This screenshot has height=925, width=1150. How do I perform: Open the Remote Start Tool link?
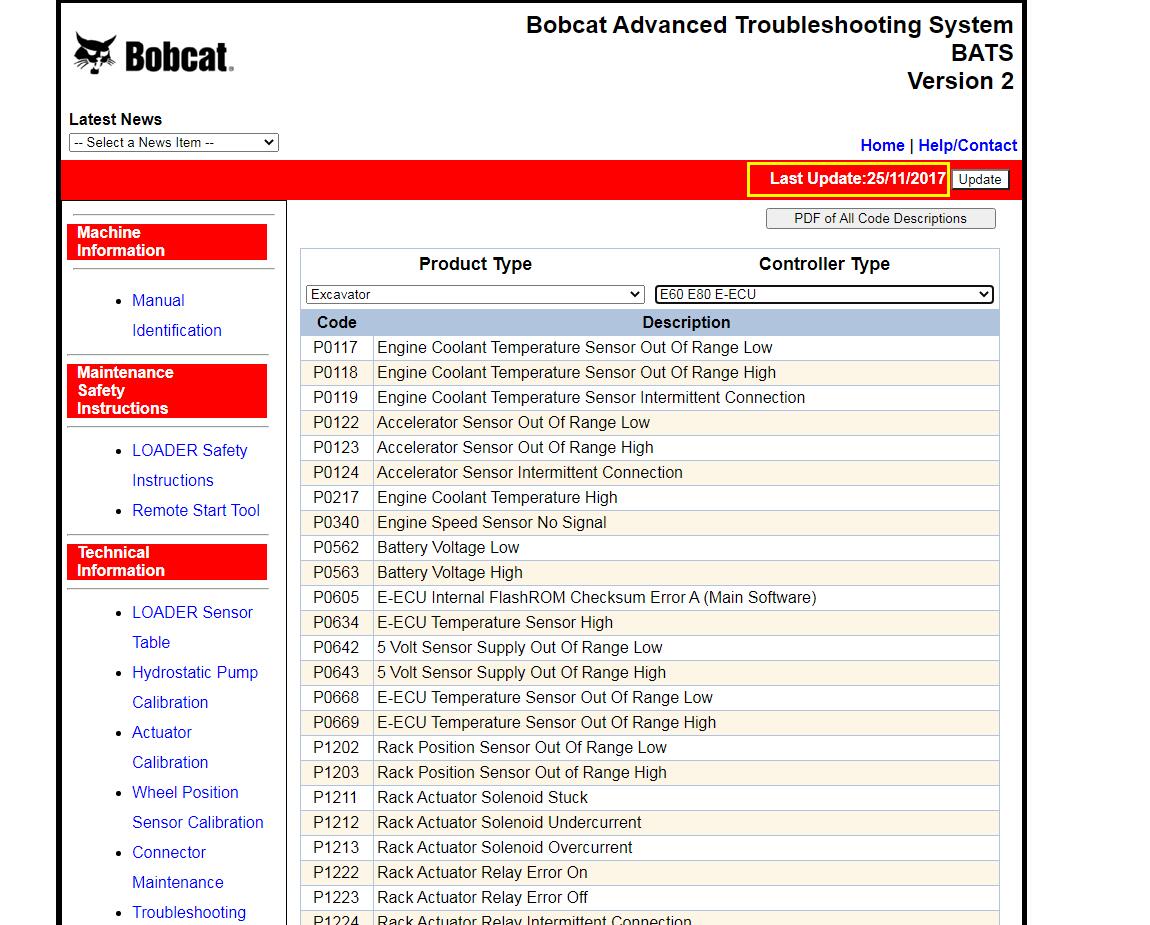(196, 511)
